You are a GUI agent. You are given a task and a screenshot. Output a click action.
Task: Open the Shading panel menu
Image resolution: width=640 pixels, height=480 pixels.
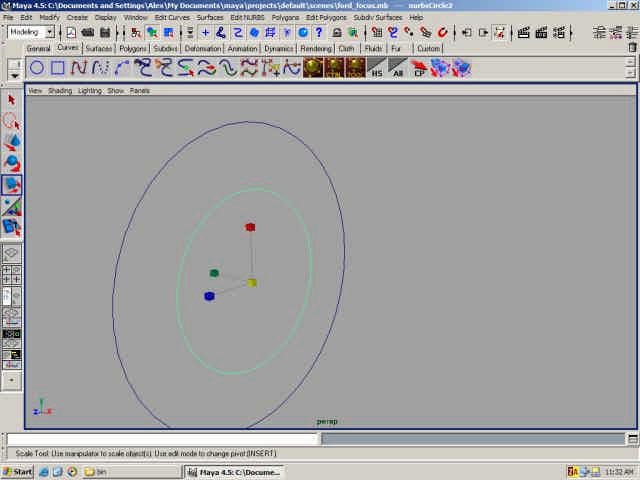pos(60,90)
